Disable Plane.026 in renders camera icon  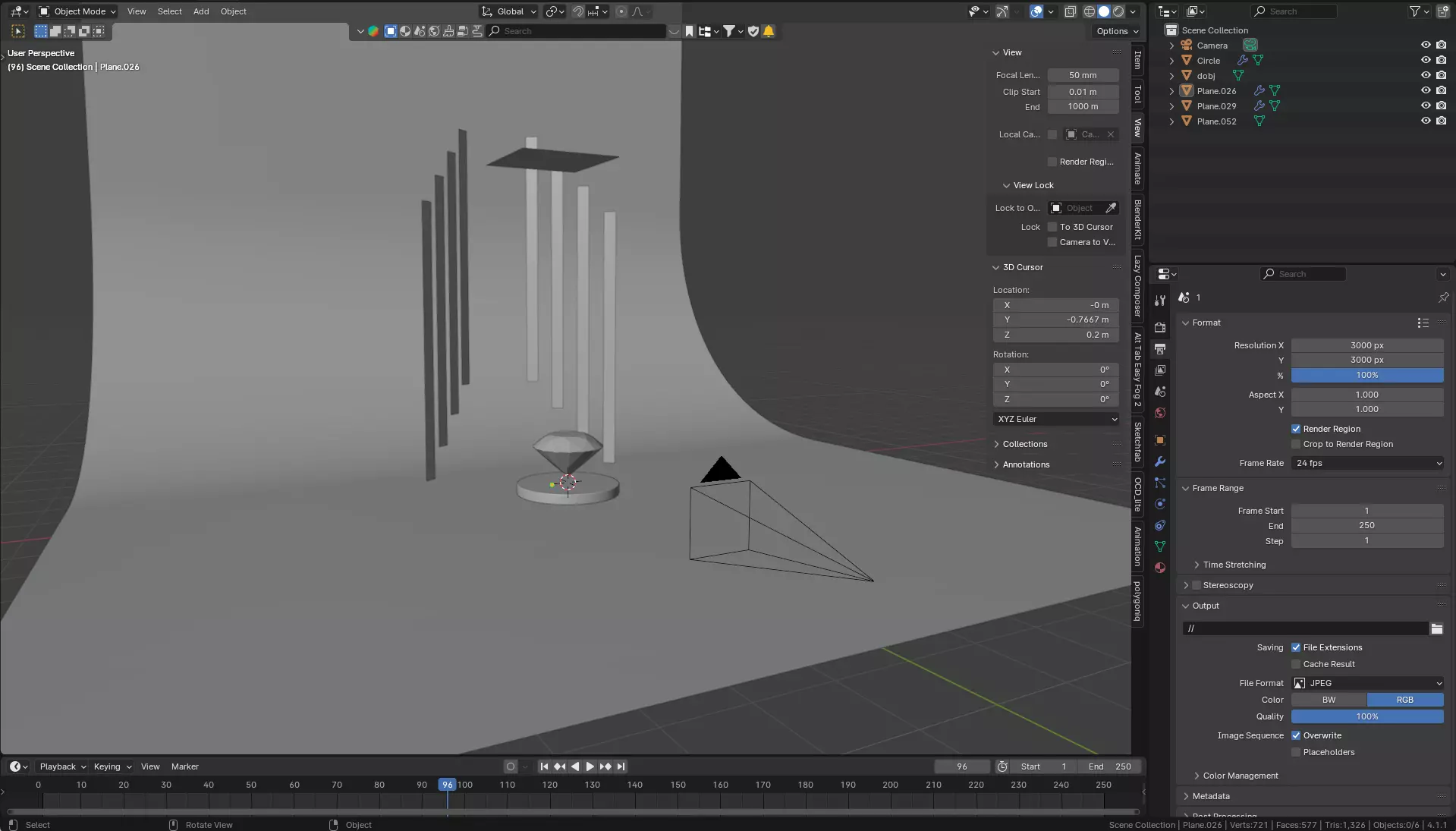1441,91
